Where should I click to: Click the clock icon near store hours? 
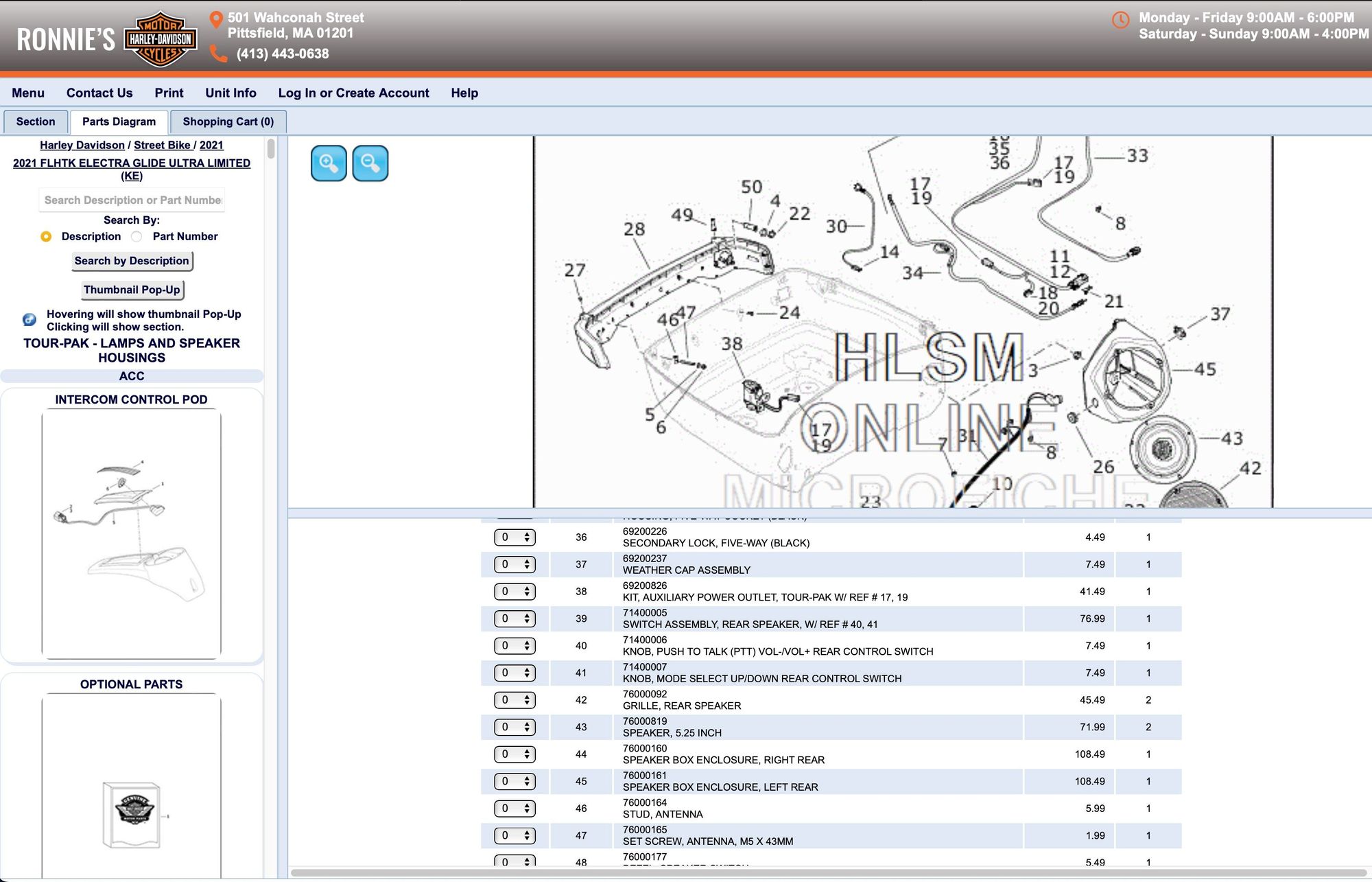[x=1120, y=20]
